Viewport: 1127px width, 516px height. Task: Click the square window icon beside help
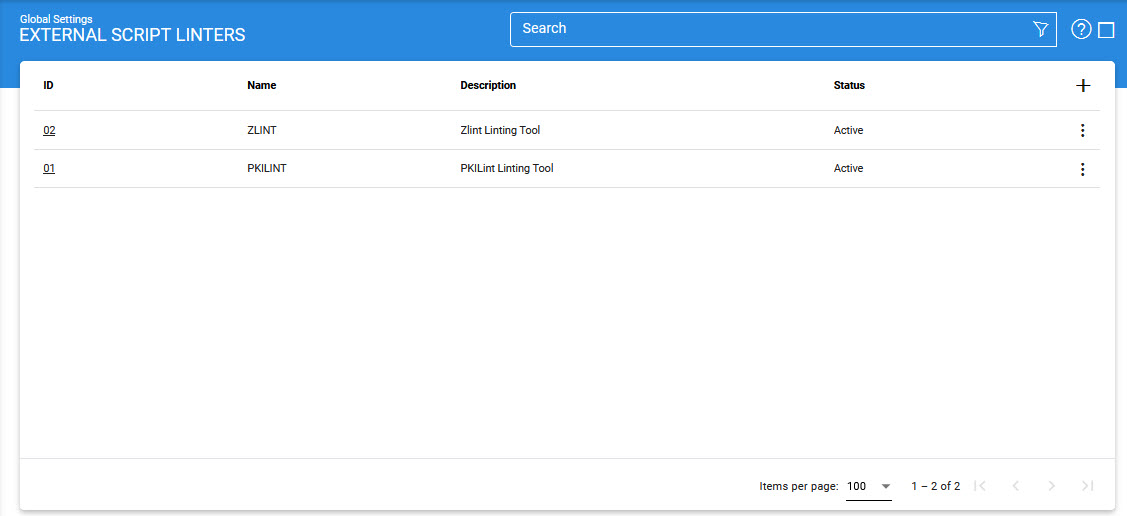1106,30
